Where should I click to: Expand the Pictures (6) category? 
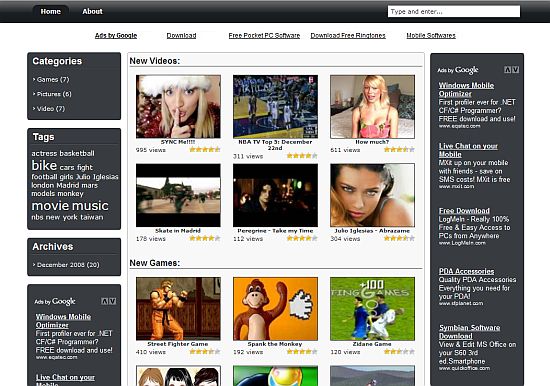[x=52, y=94]
